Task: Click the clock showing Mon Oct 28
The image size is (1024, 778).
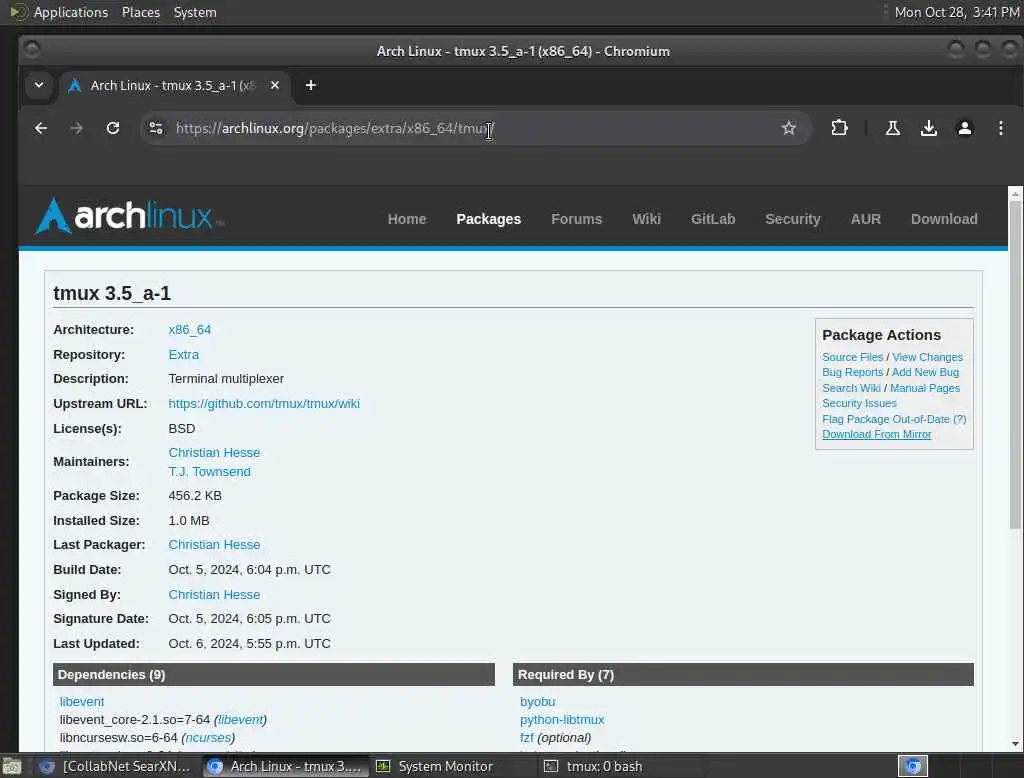Action: tap(957, 12)
